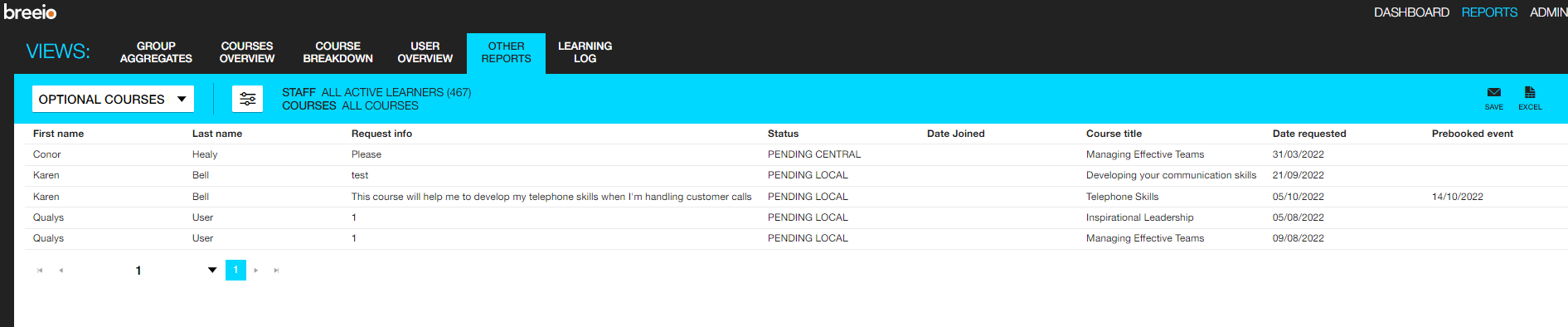Open the Course Breakdown view
This screenshot has height=327, width=1568.
337,52
